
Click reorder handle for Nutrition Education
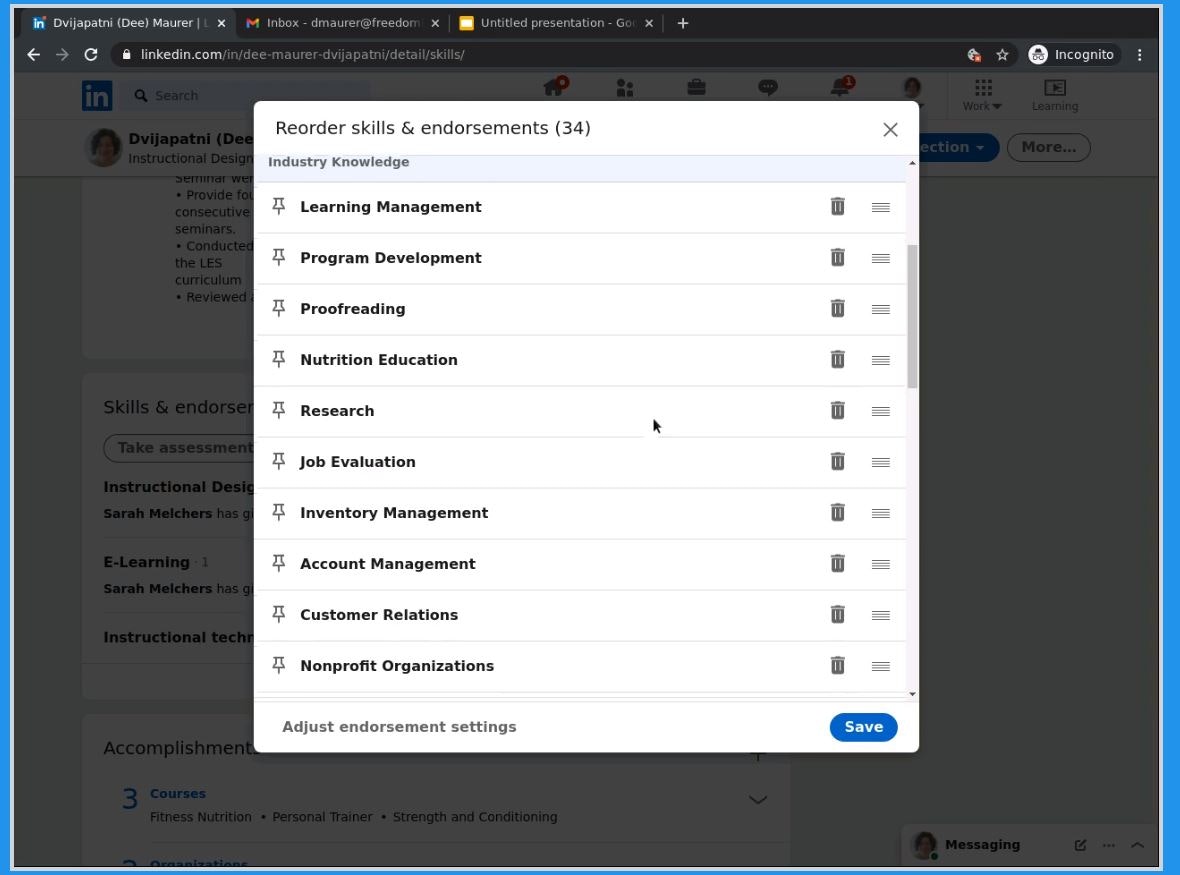pyautogui.click(x=880, y=360)
